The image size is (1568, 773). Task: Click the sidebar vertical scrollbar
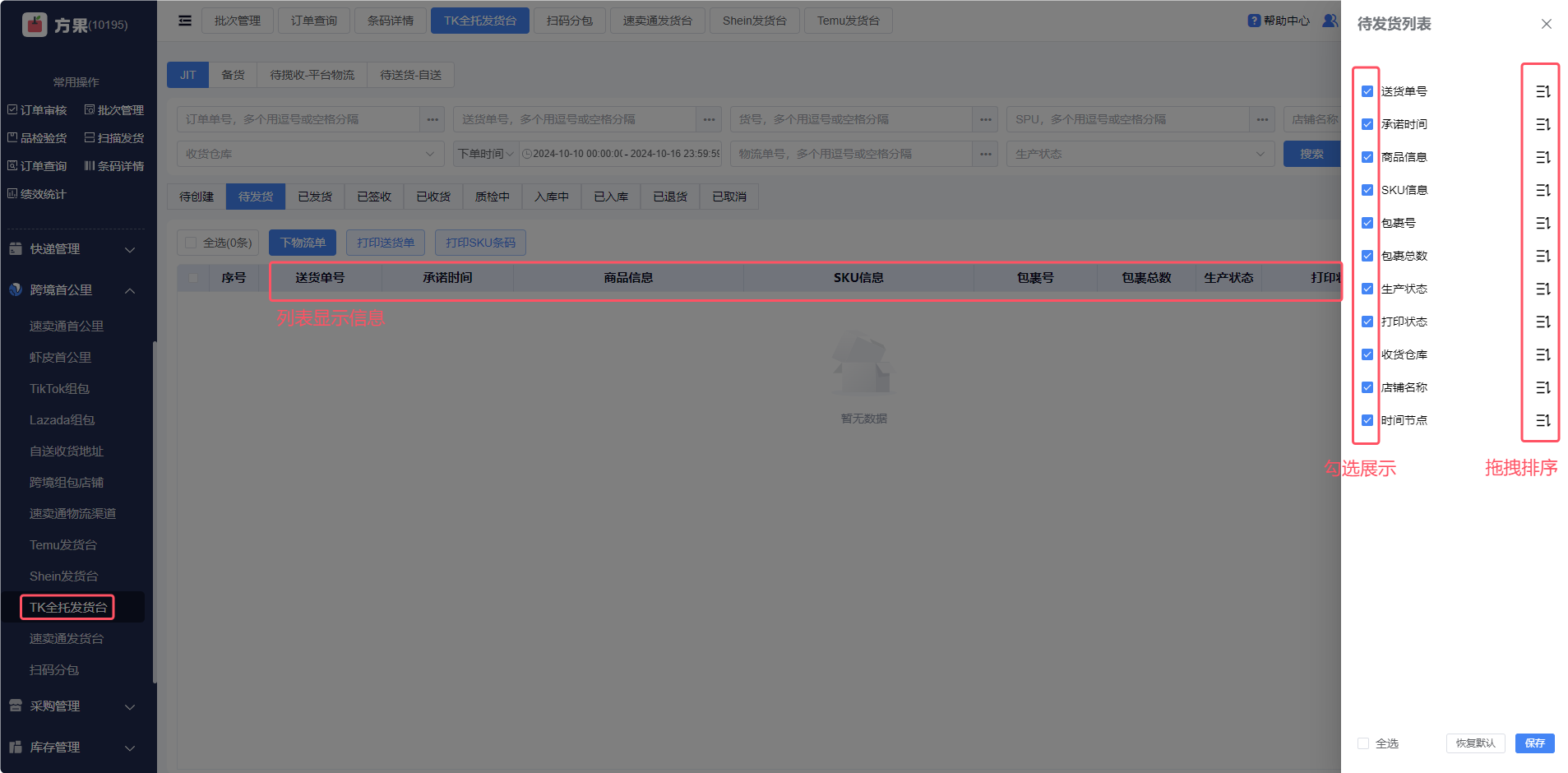[155, 511]
